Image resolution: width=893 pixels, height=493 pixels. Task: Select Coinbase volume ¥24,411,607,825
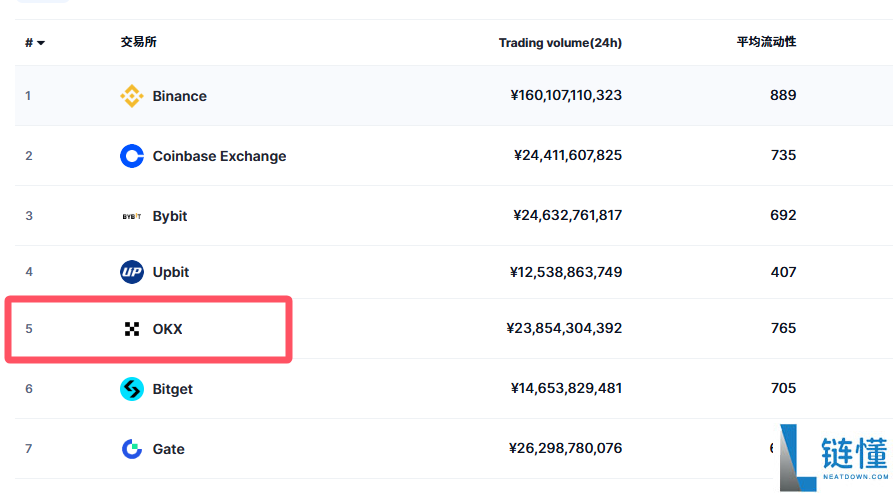568,155
